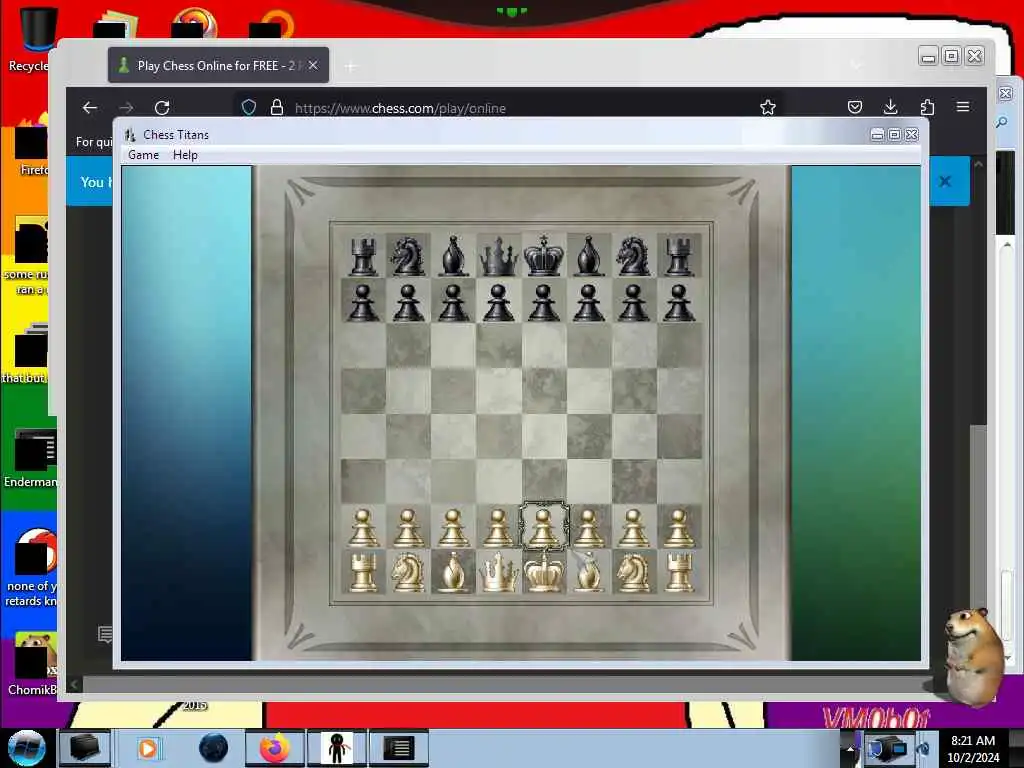1024x768 pixels.
Task: Click the black pawn in front of the king
Action: tap(543, 302)
